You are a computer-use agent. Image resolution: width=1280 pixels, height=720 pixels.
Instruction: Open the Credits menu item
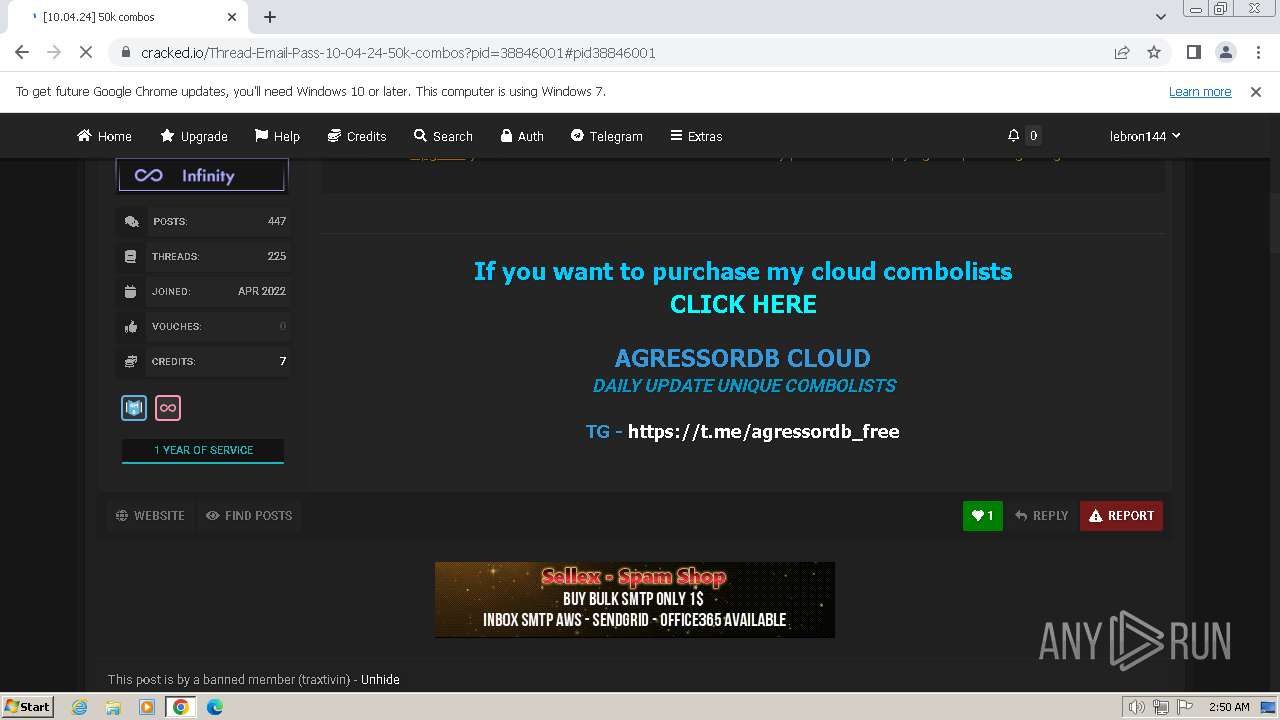point(357,136)
